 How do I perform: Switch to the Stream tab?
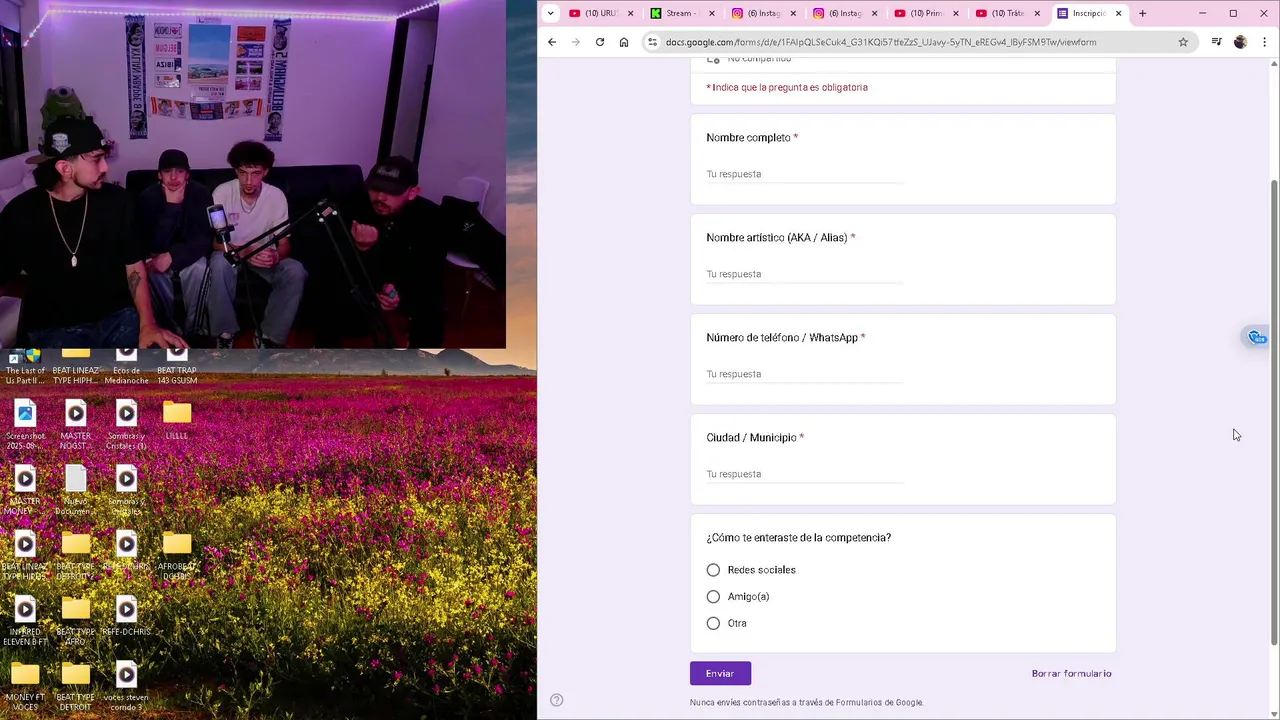pyautogui.click(x=682, y=13)
